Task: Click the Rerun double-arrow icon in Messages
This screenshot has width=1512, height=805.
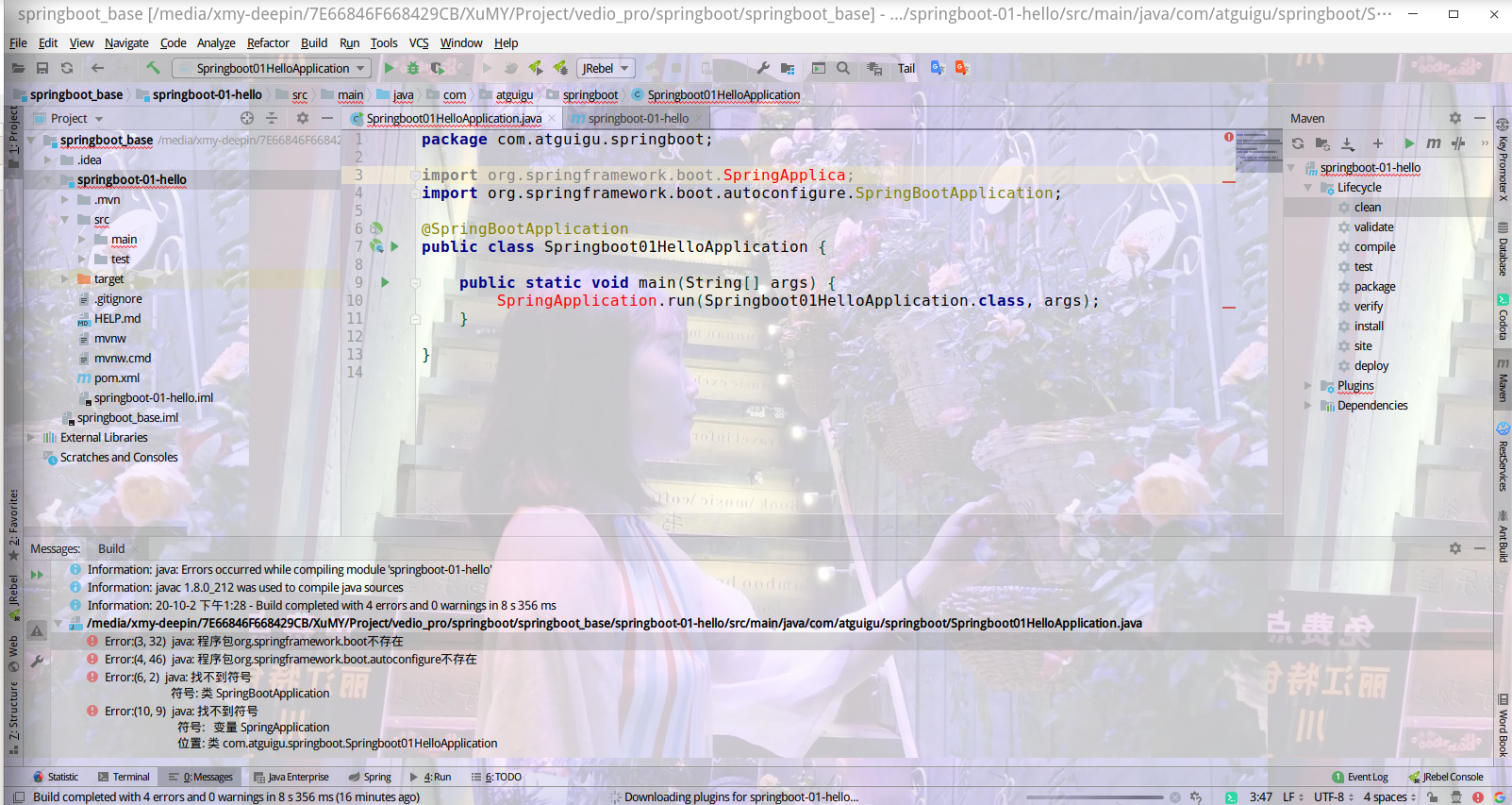Action: click(37, 575)
